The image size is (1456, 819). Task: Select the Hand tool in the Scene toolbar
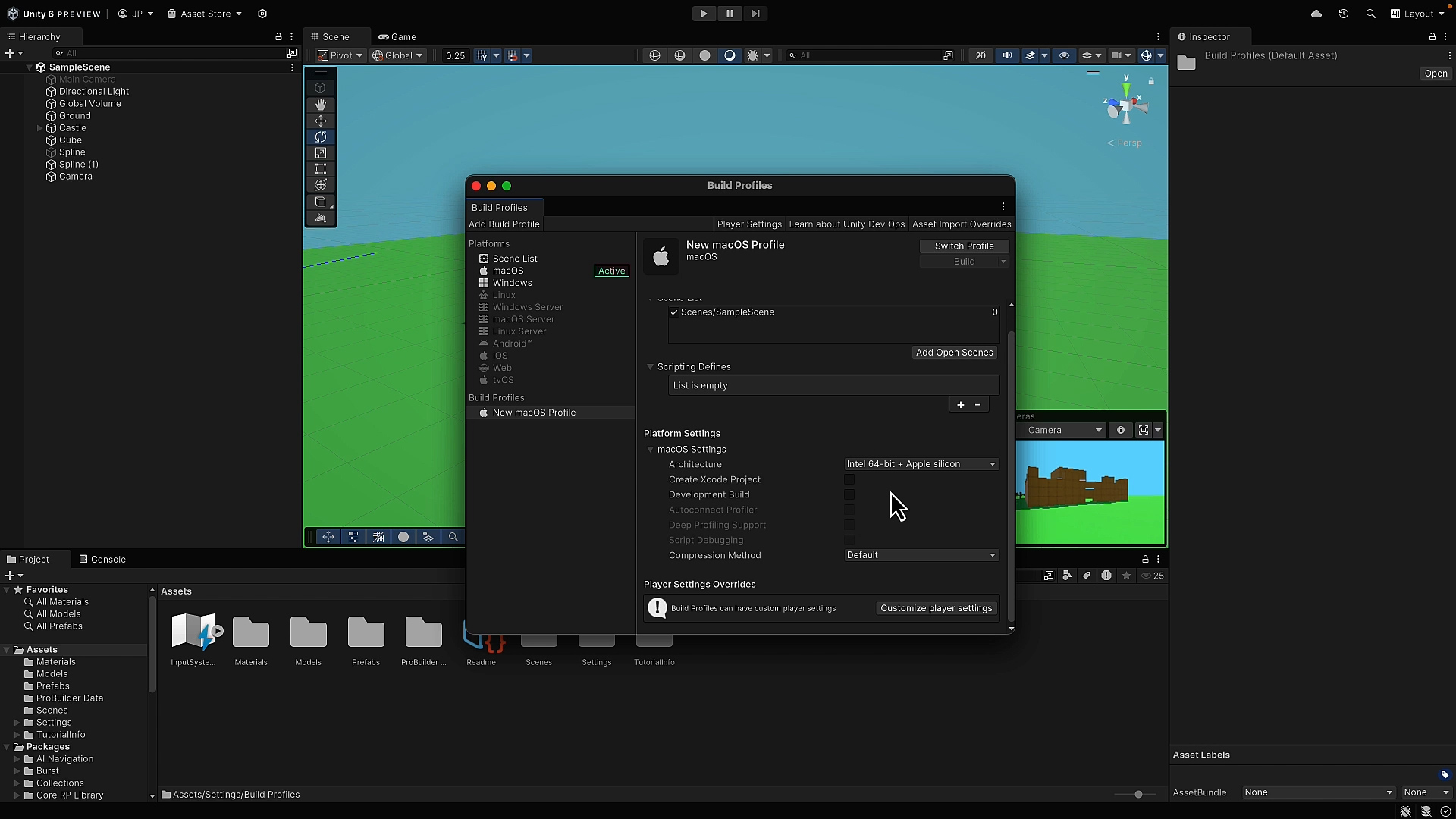pyautogui.click(x=321, y=105)
